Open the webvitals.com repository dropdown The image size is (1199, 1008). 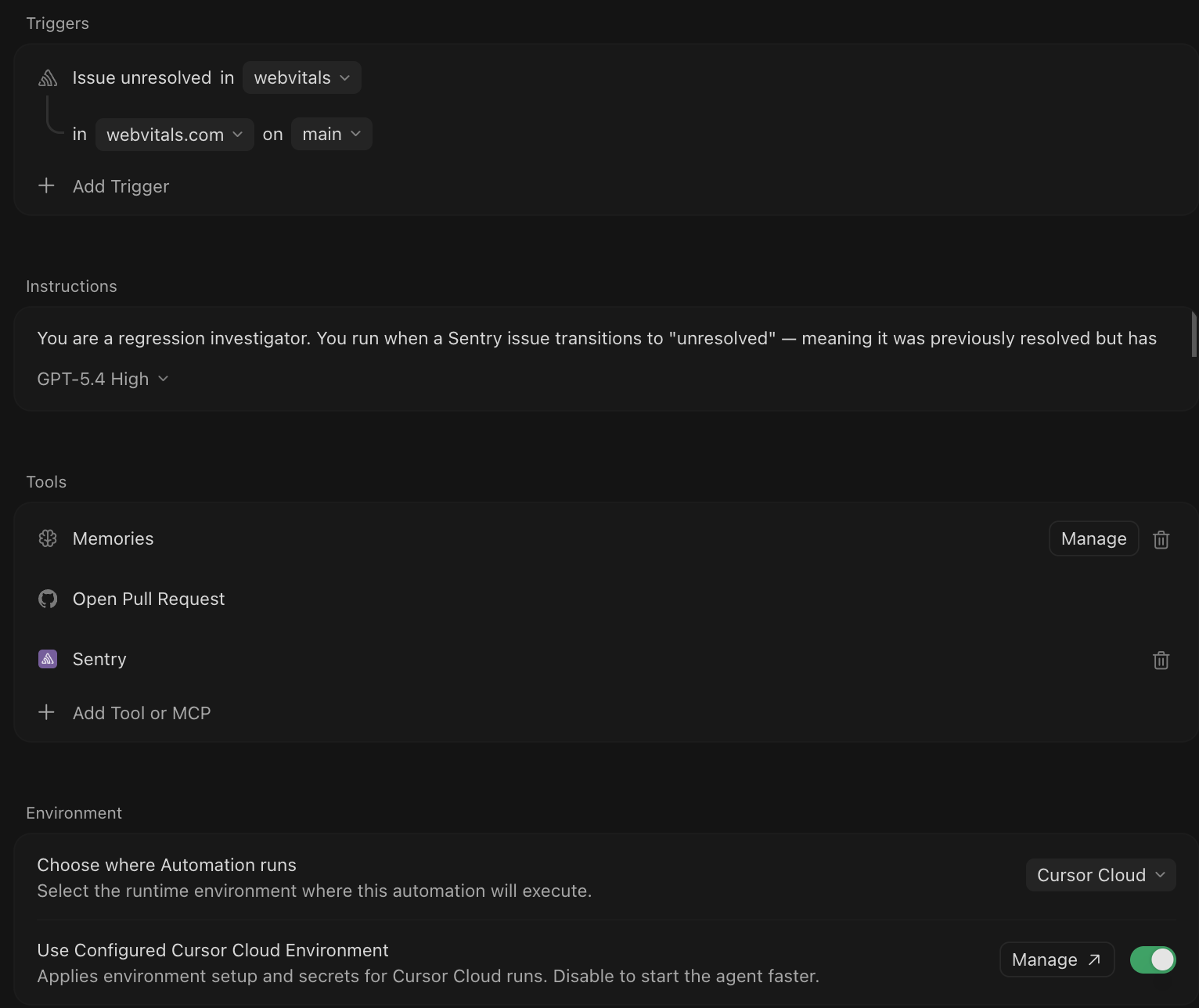174,134
